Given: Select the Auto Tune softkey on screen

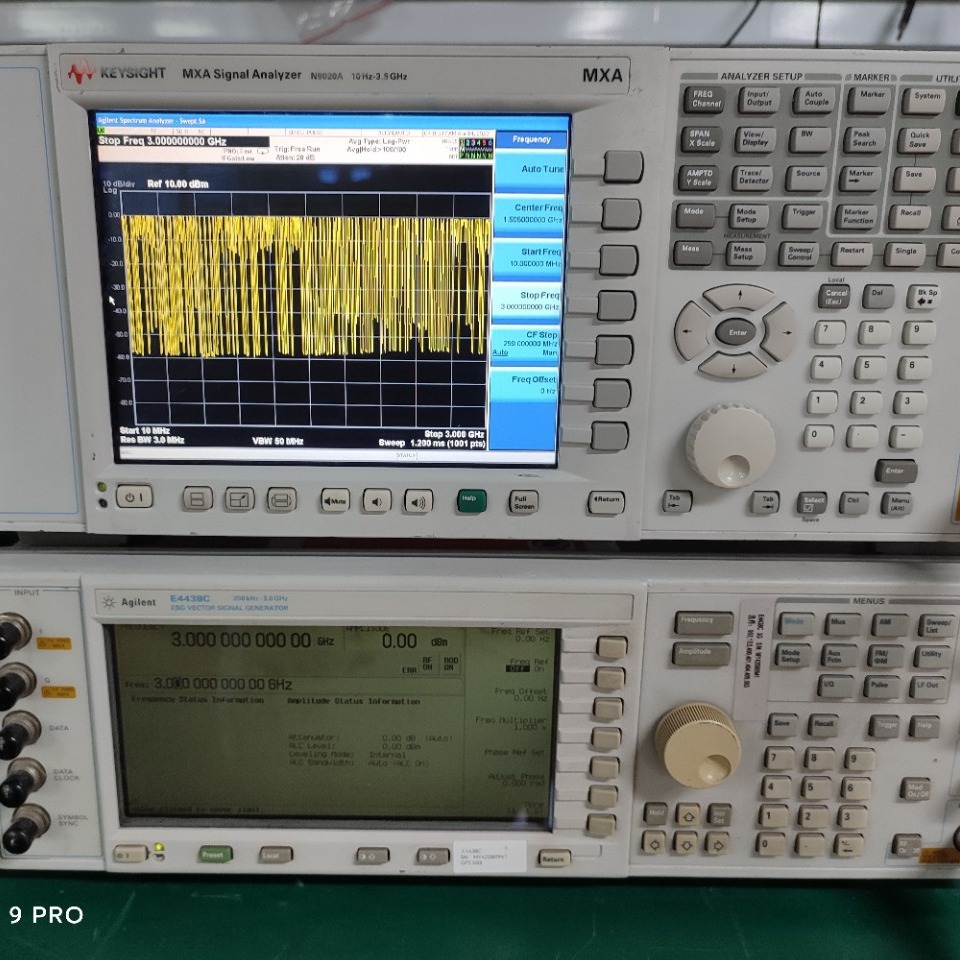Looking at the screenshot, I should [530, 171].
